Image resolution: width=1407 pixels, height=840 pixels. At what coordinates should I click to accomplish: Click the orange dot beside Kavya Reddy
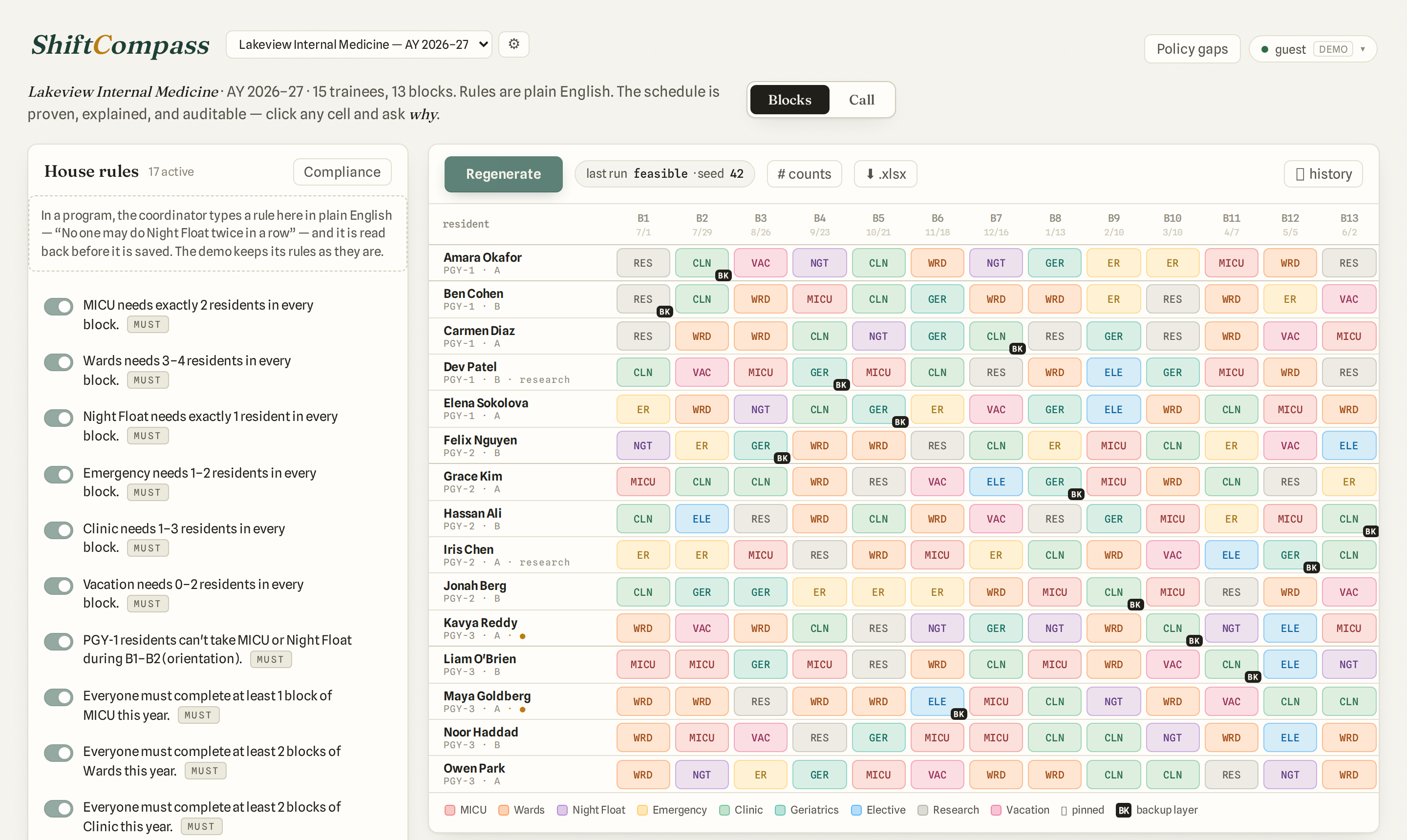coord(523,636)
